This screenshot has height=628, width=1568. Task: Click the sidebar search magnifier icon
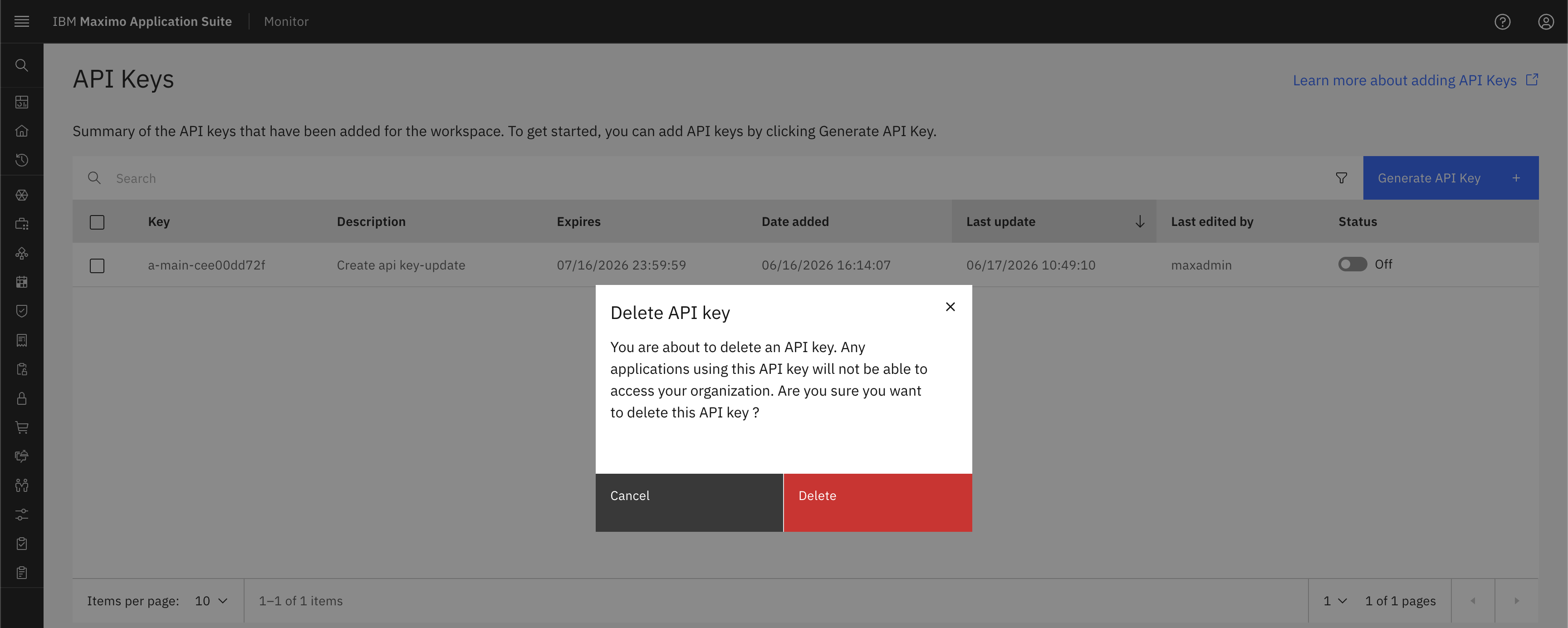[21, 65]
